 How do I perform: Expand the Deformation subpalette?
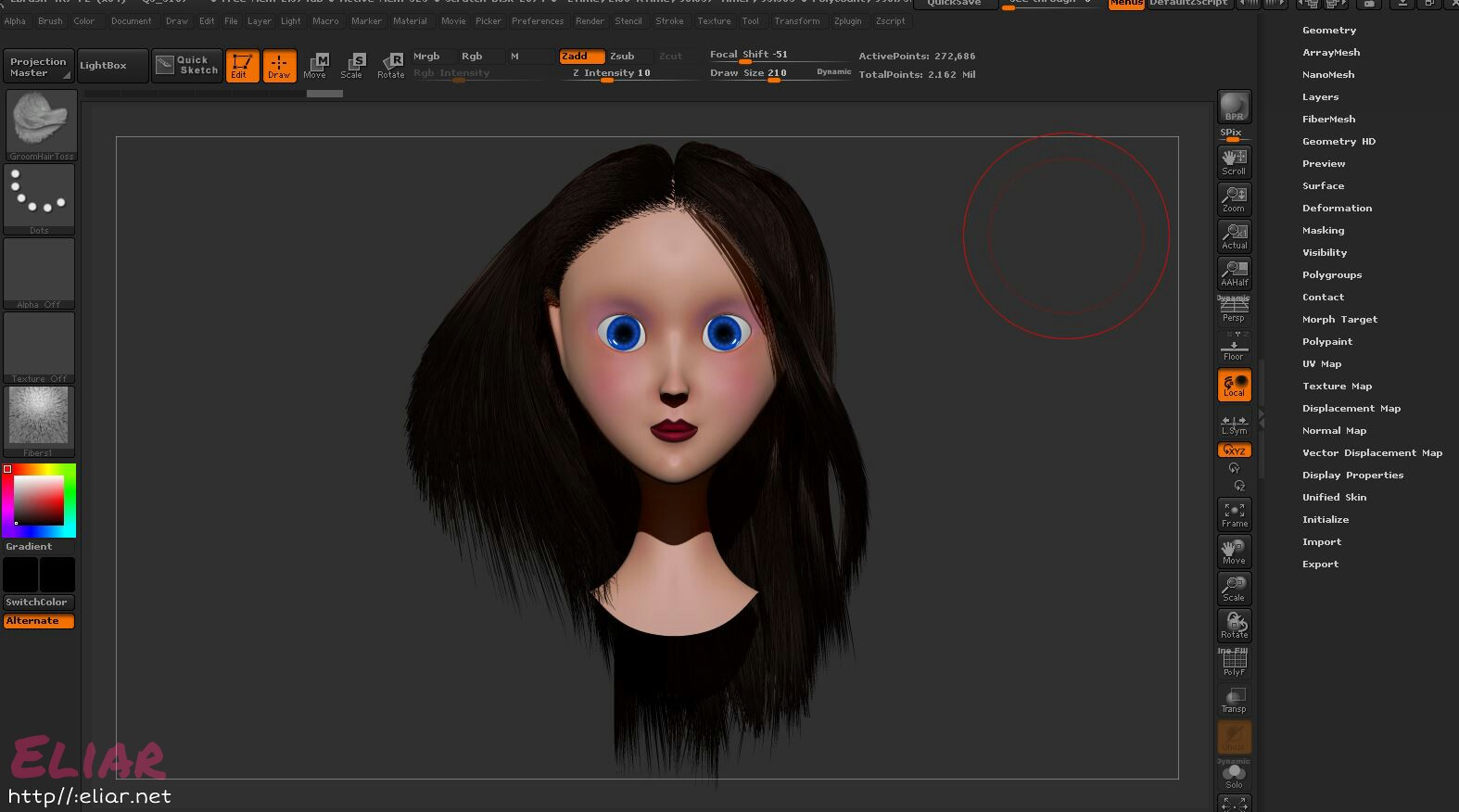click(1337, 209)
